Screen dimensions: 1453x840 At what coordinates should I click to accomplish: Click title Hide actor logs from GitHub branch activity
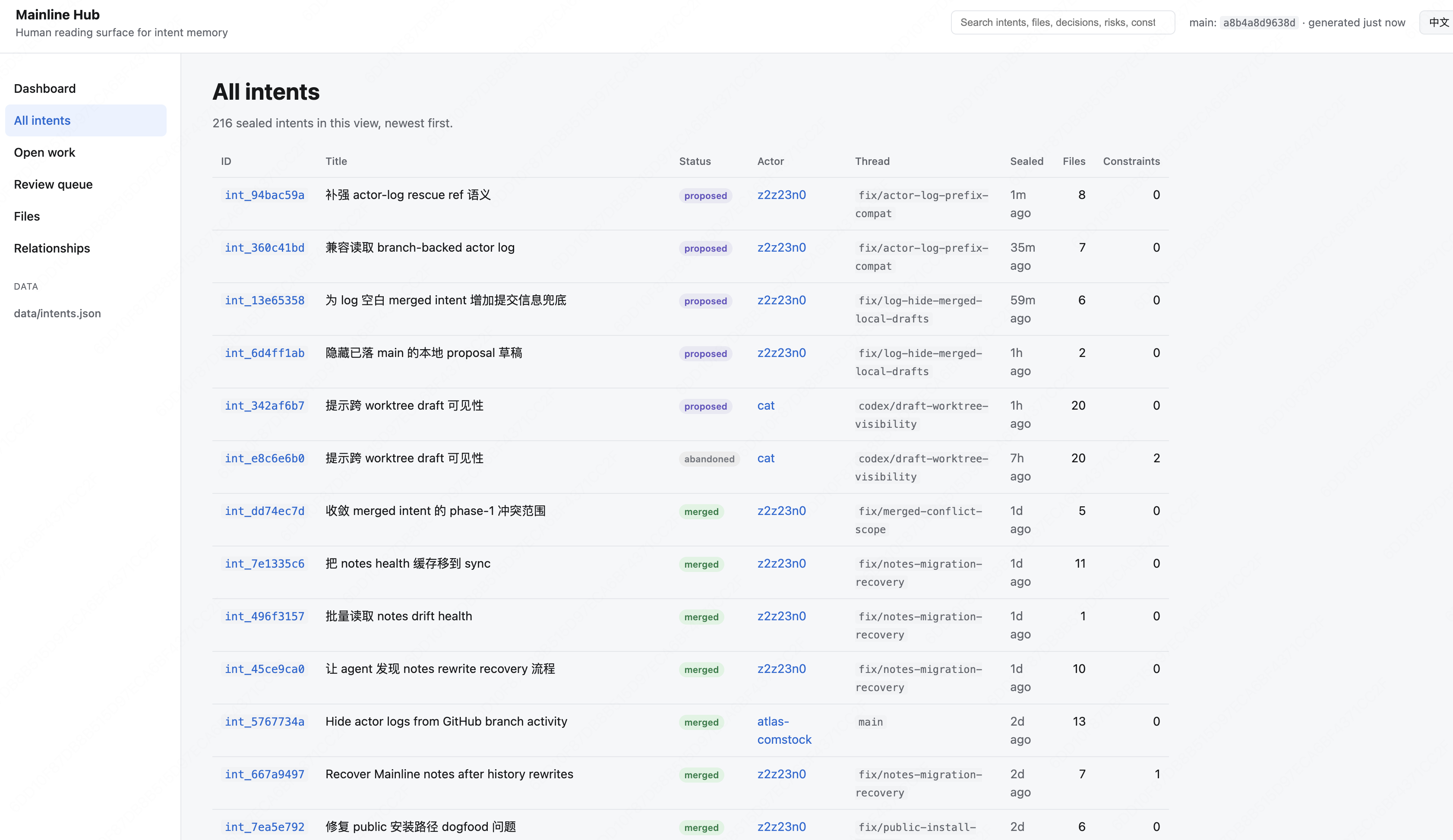pyautogui.click(x=446, y=721)
